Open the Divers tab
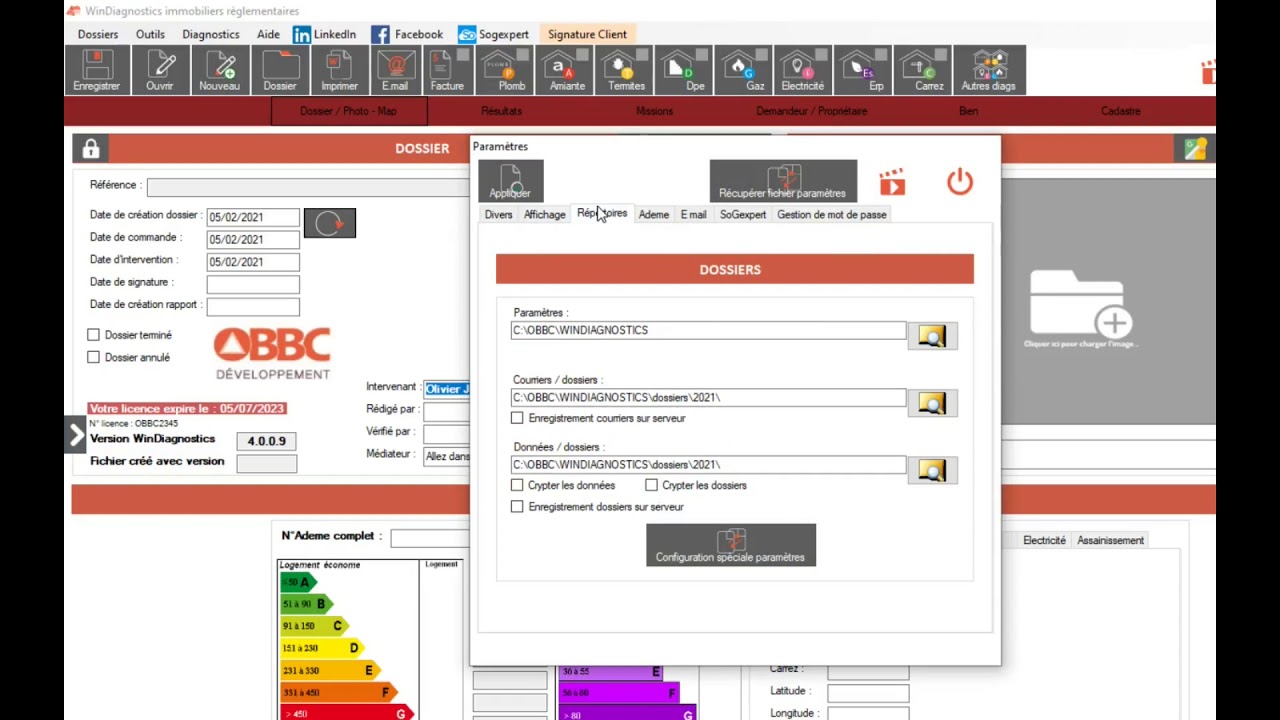 point(498,214)
